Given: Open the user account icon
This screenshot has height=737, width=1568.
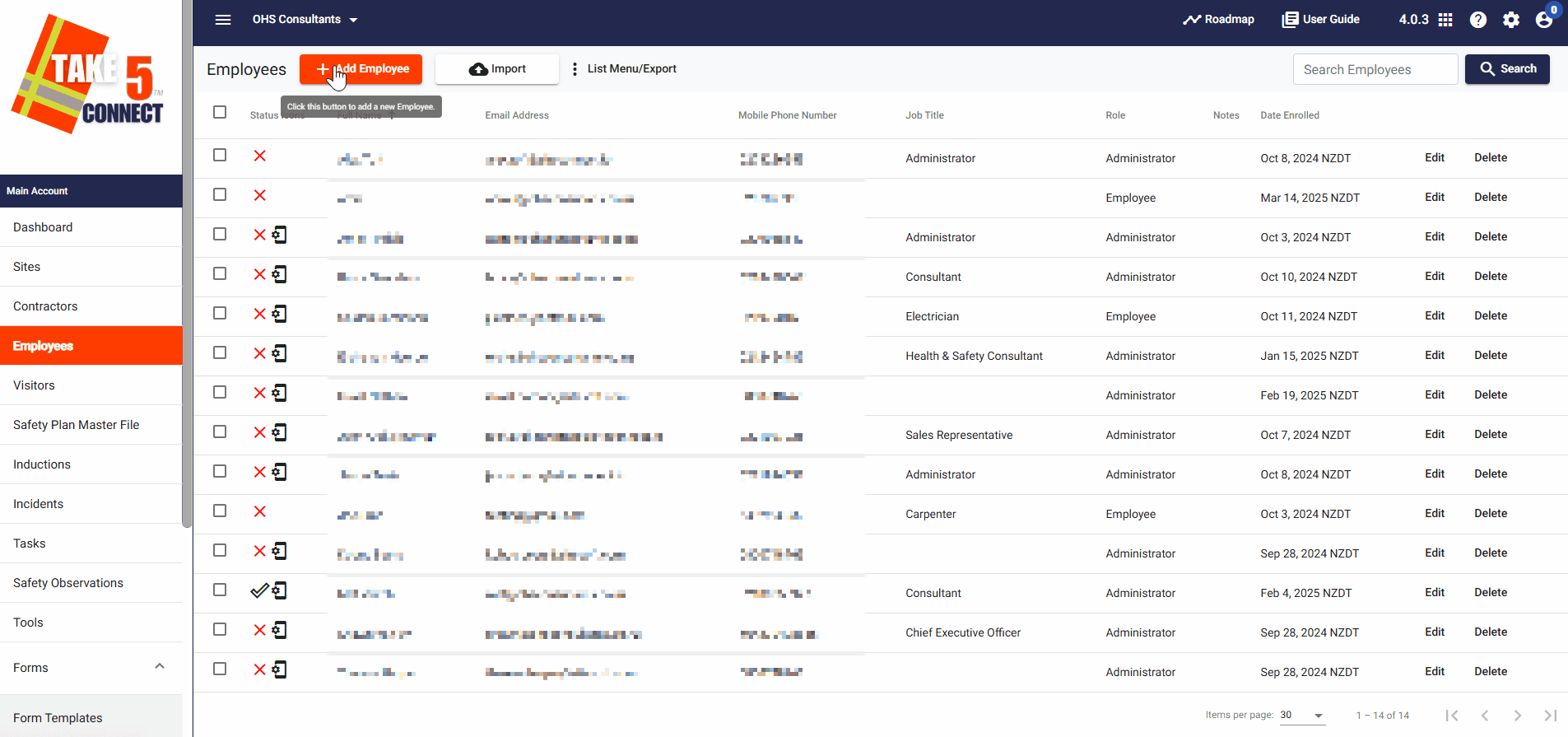Looking at the screenshot, I should coord(1544,20).
